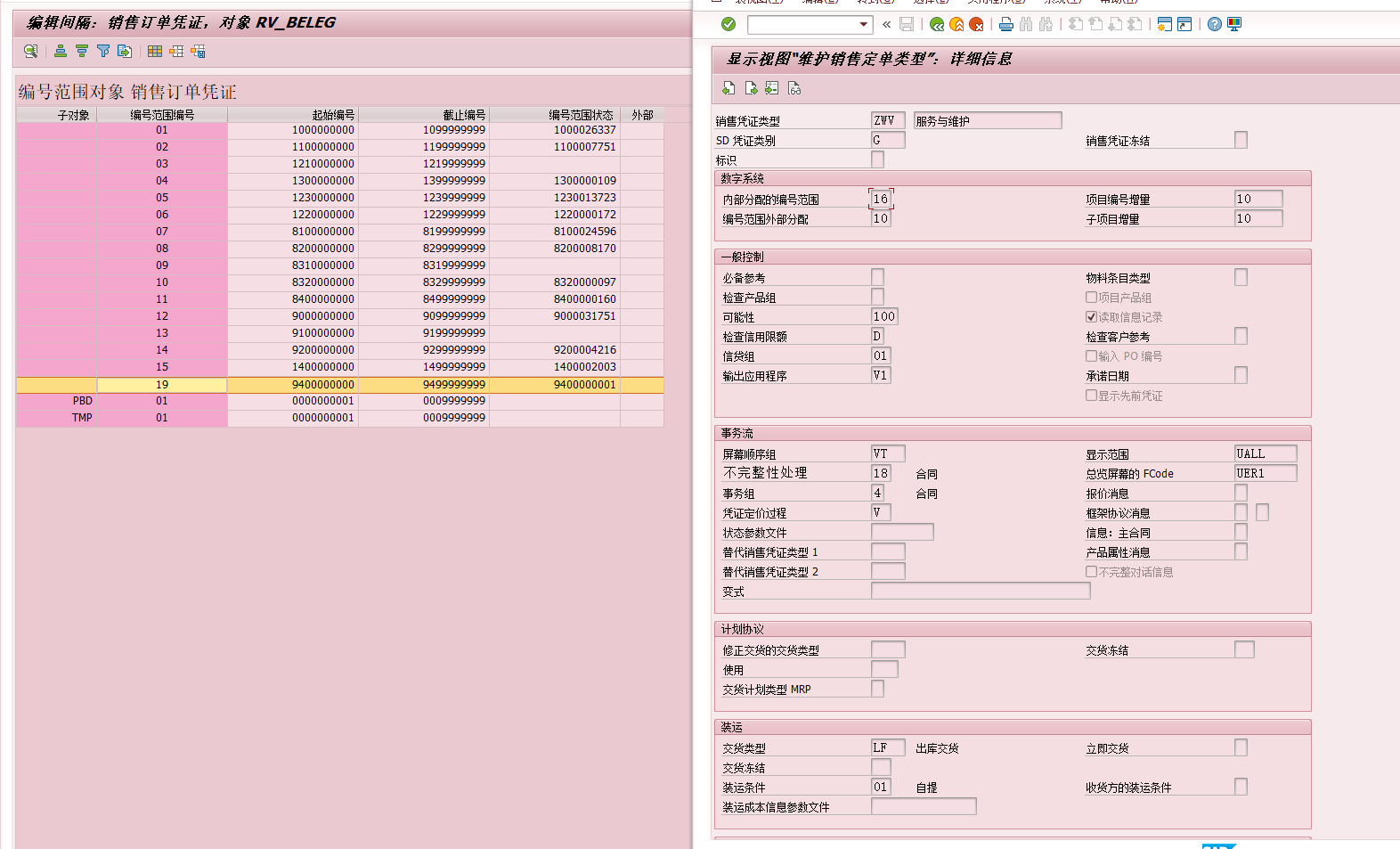
Task: Export the number range list
Action: point(125,52)
